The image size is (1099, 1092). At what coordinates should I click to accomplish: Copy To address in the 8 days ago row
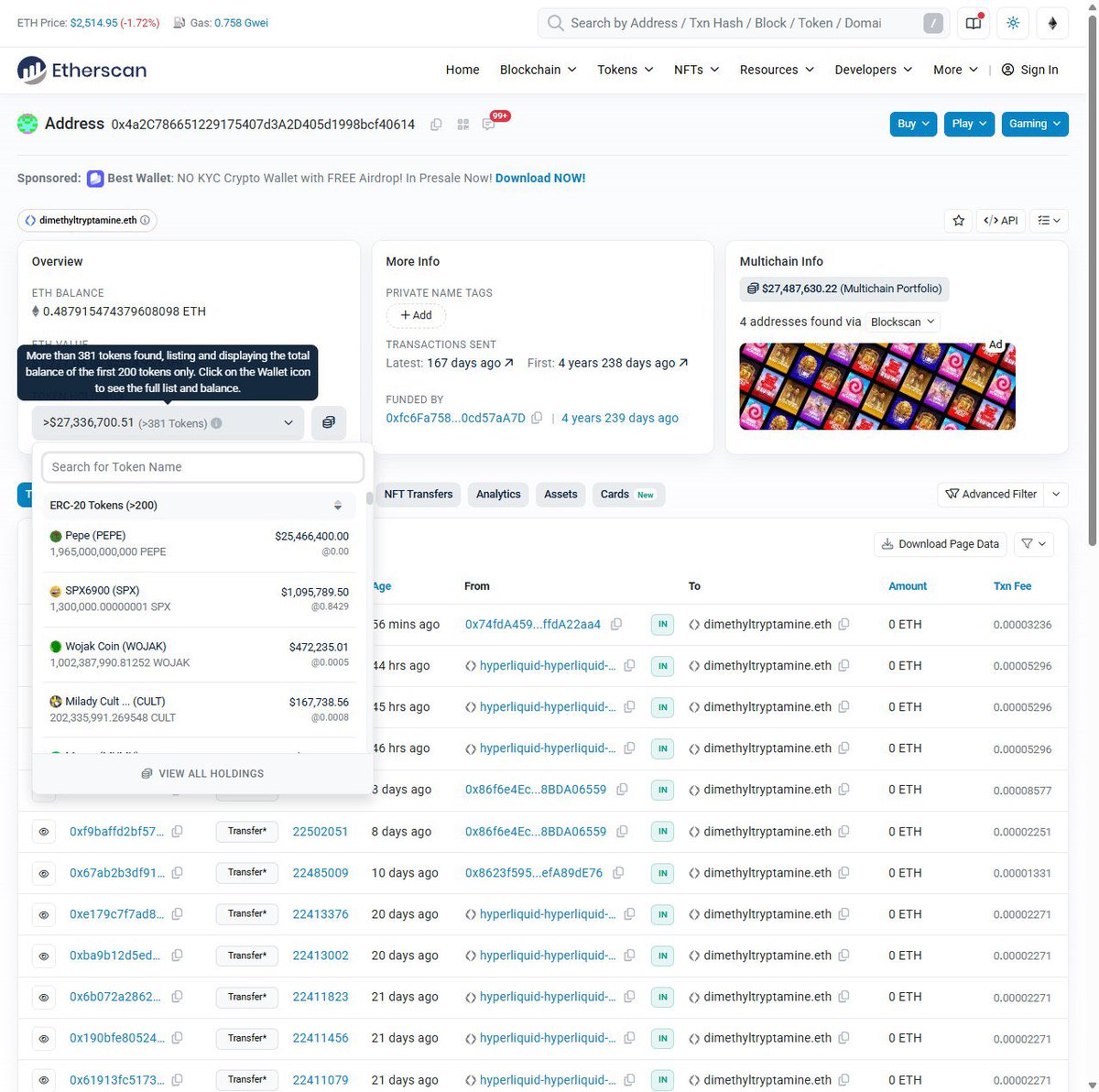pos(843,832)
